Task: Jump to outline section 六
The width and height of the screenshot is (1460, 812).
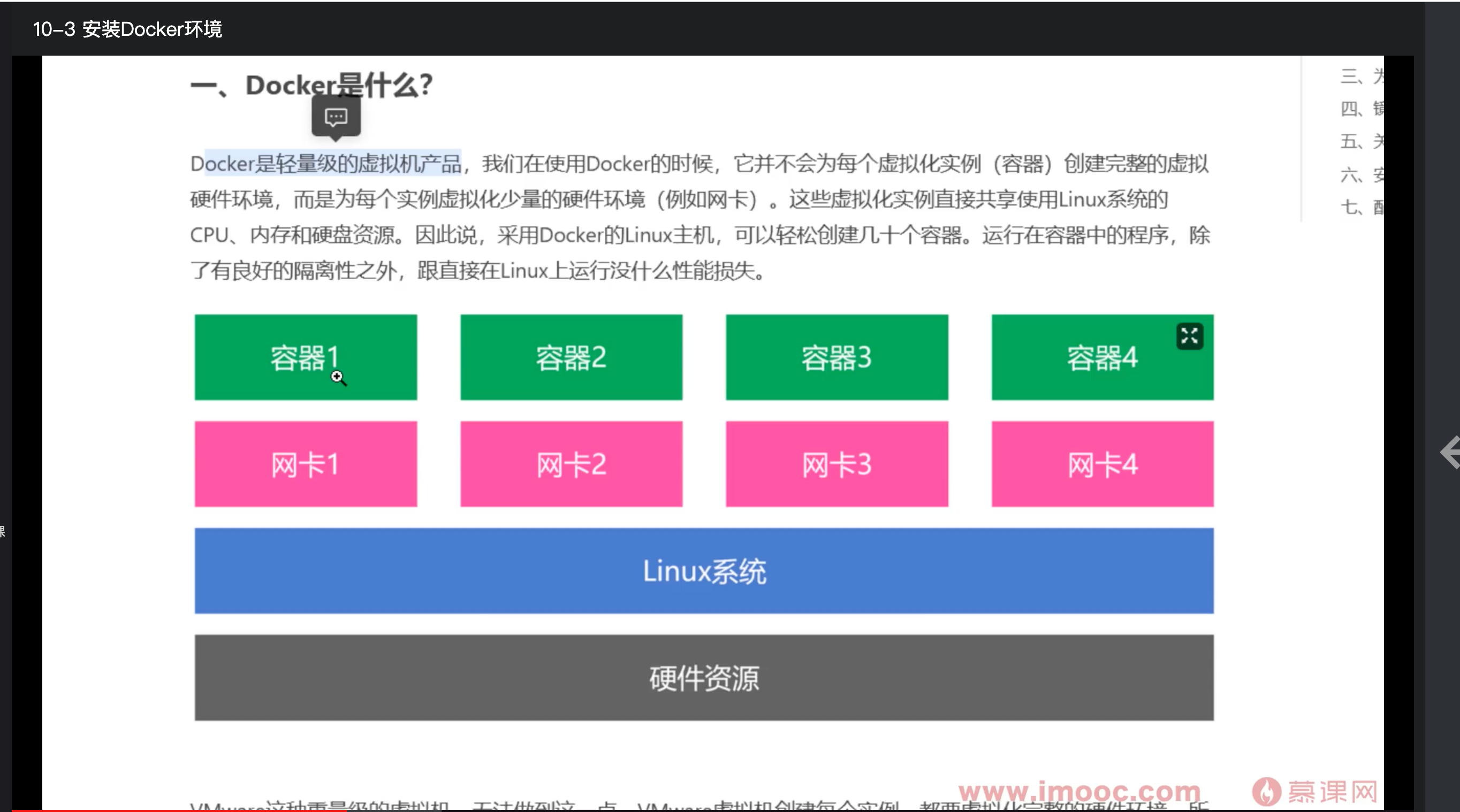Action: pos(1362,174)
